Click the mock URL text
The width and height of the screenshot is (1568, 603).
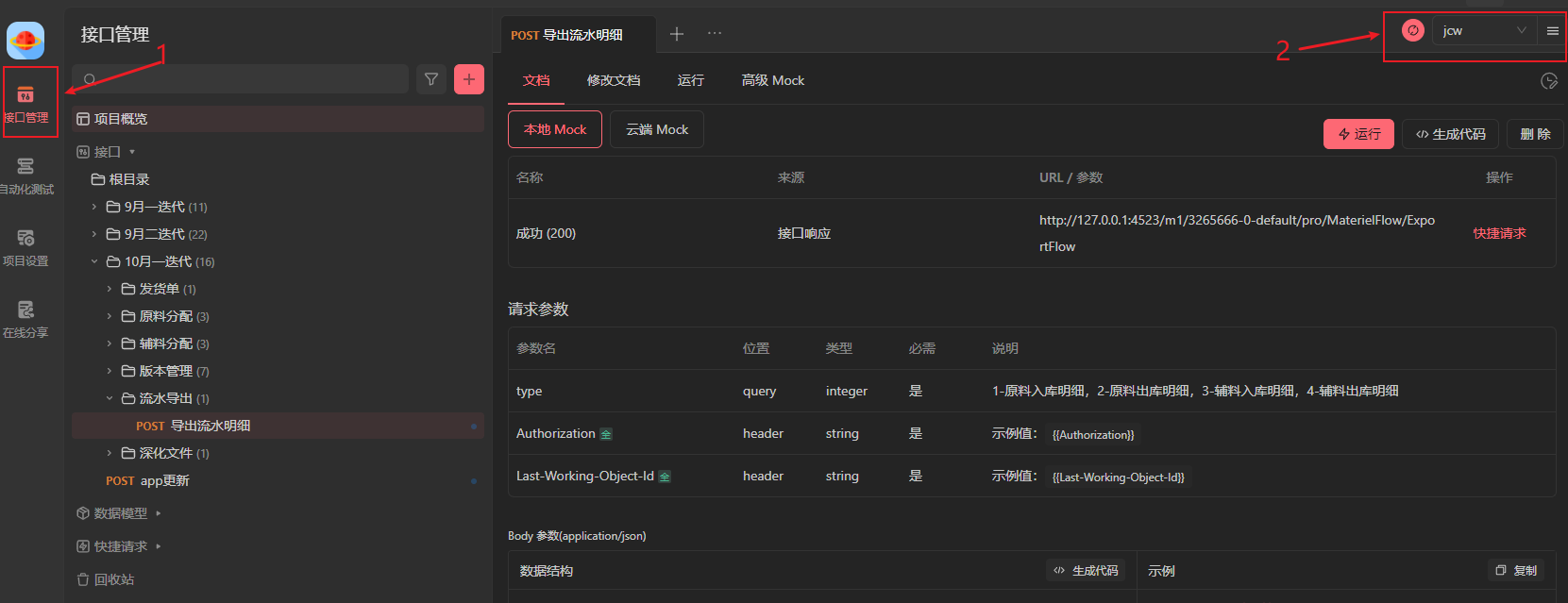tap(1237, 233)
